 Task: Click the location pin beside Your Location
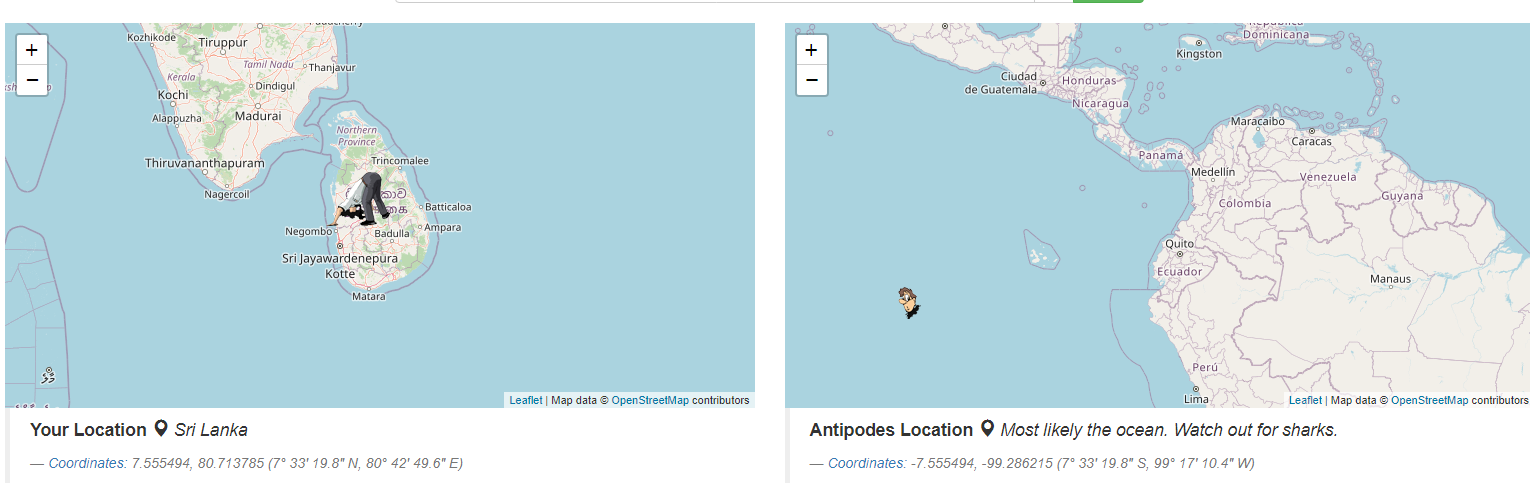161,429
